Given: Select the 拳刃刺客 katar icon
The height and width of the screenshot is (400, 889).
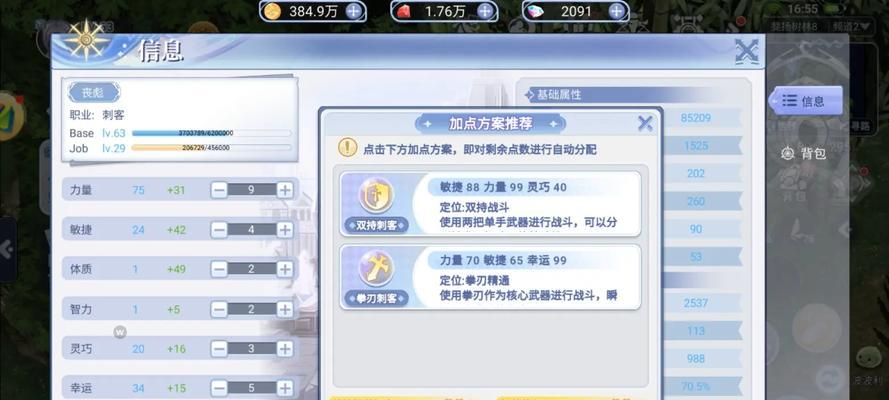Looking at the screenshot, I should click(x=376, y=269).
